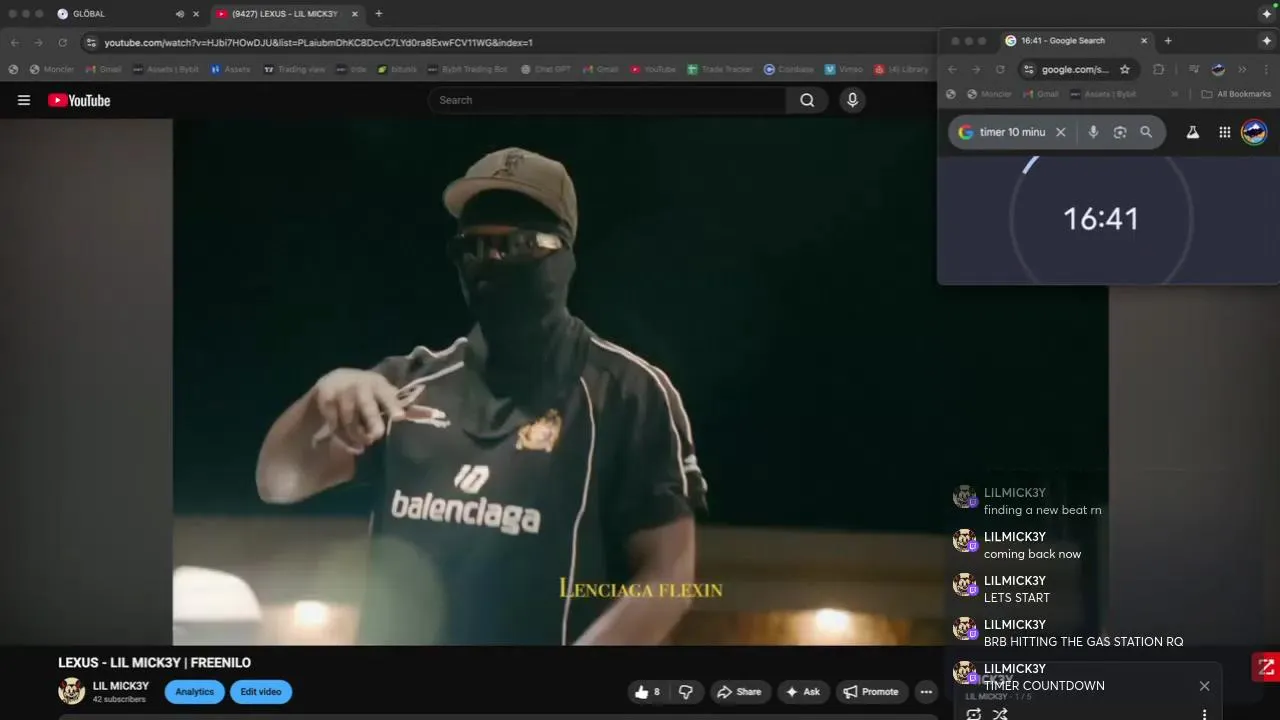Open the LIL MICK3Y channel name link
1280x720 pixels.
point(121,686)
